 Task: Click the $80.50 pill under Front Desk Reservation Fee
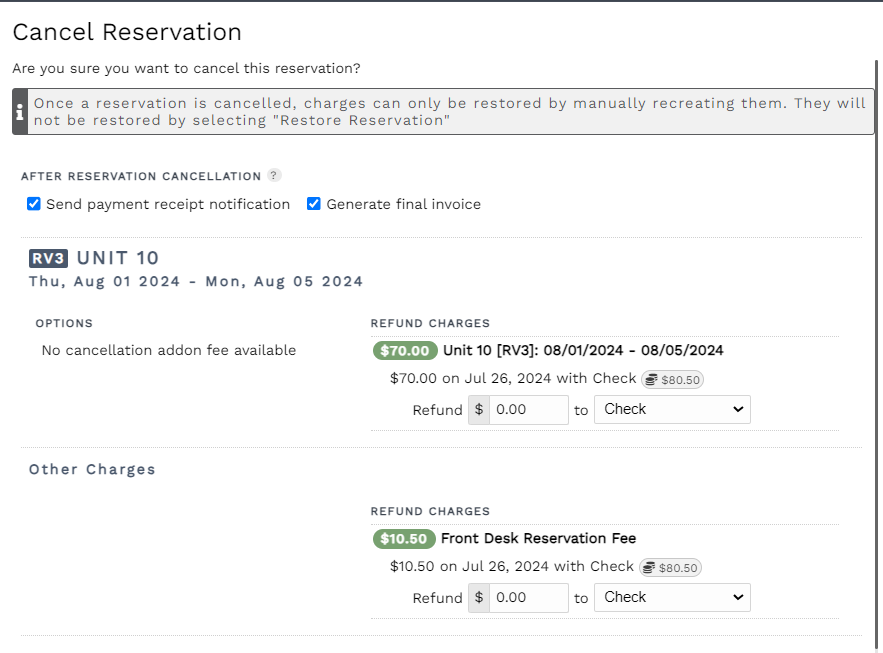click(670, 567)
